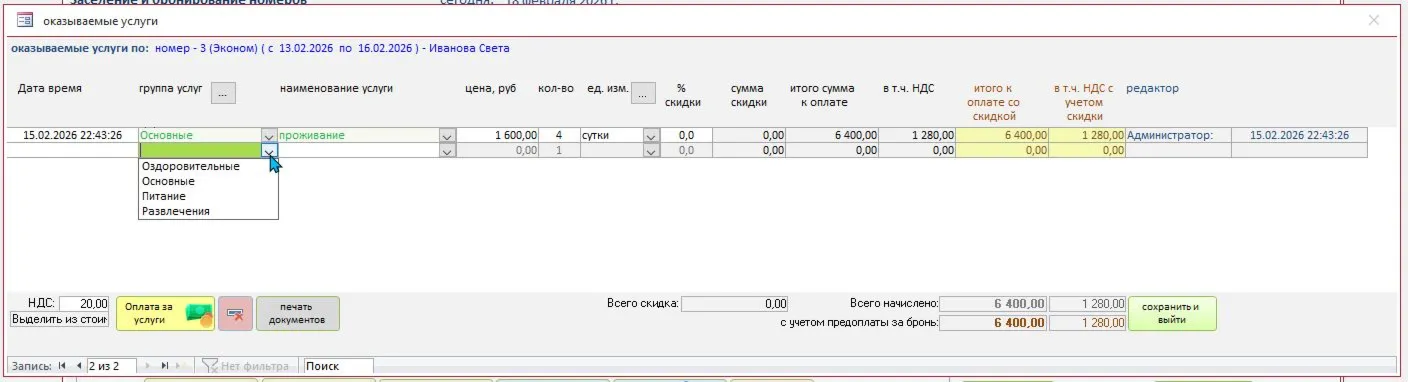
Task: Click the проживание service name cell
Action: click(x=358, y=135)
